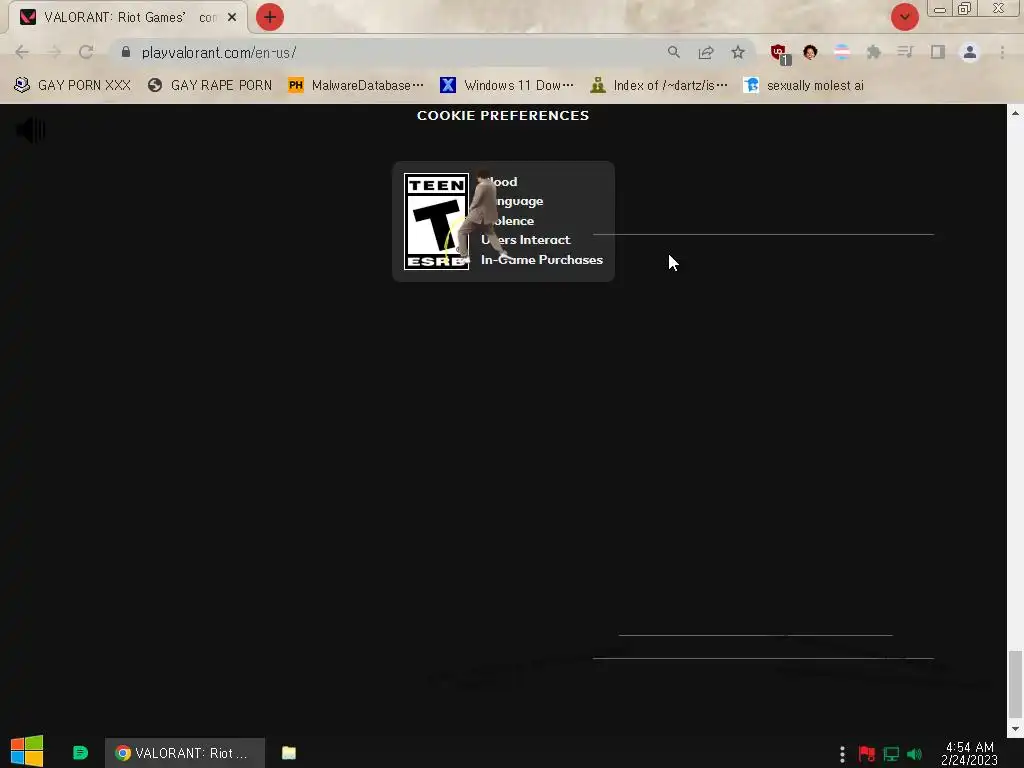1024x768 pixels.
Task: Switch to the Chrome VALORANT taskbar button
Action: [185, 753]
